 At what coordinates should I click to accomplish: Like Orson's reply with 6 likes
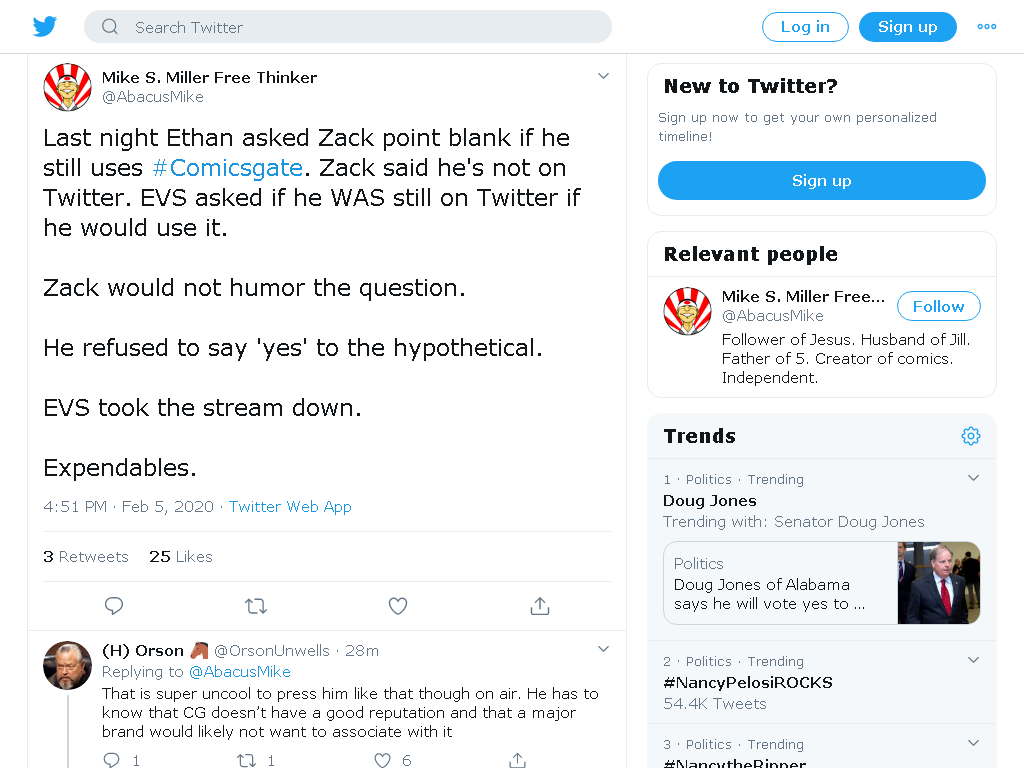[x=383, y=760]
